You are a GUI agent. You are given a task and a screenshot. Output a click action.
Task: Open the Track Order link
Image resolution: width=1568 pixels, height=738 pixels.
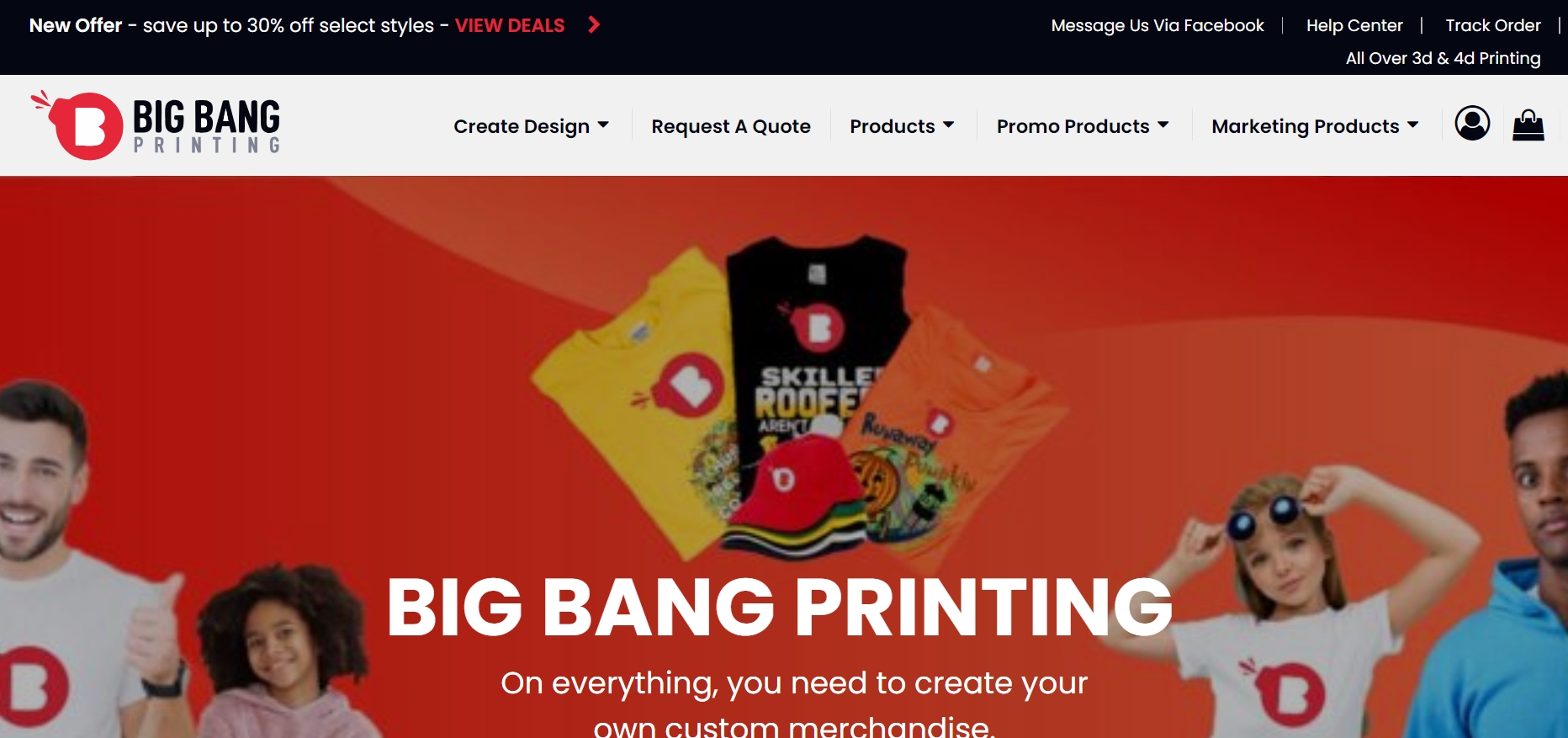coord(1493,25)
